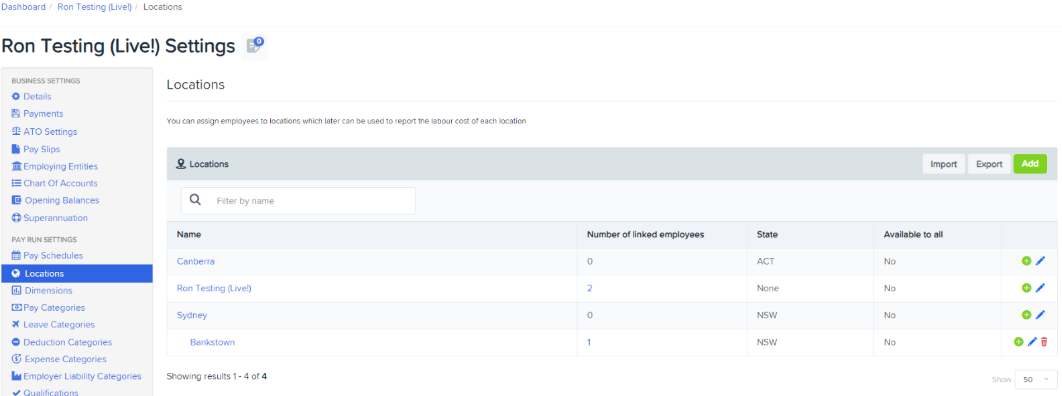Click the Import button
The height and width of the screenshot is (396, 1062).
tap(943, 164)
